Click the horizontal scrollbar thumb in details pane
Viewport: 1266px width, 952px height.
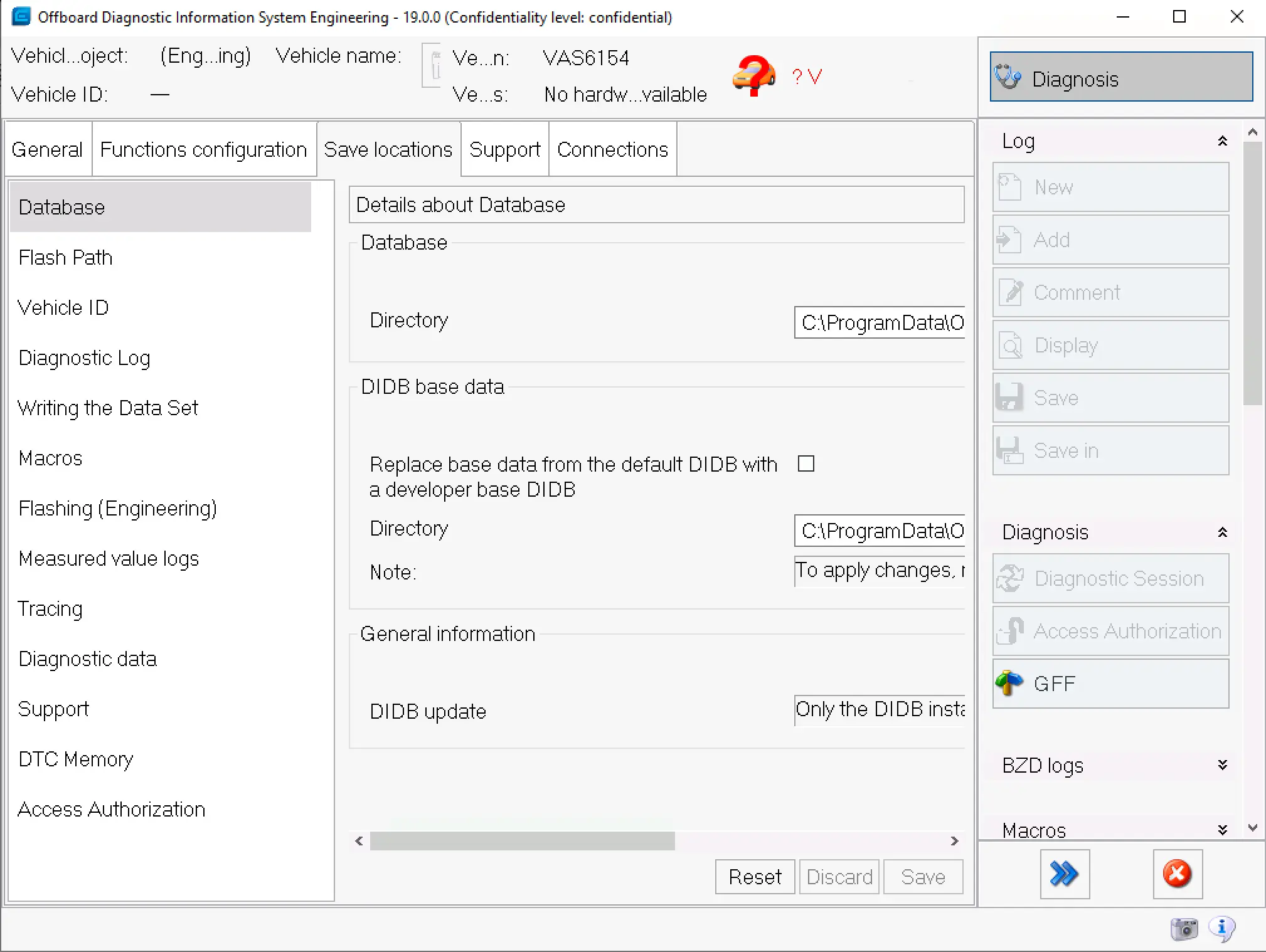pyautogui.click(x=522, y=841)
